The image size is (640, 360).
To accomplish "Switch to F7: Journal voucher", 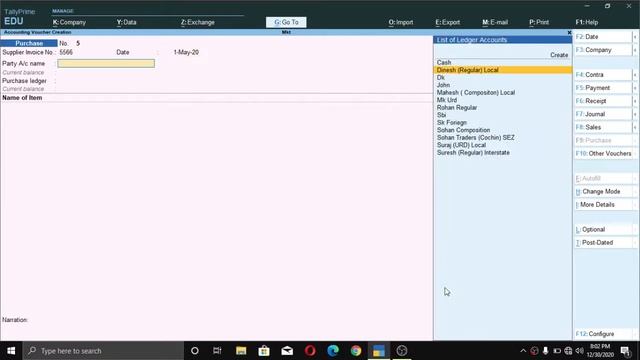I will 603,114.
